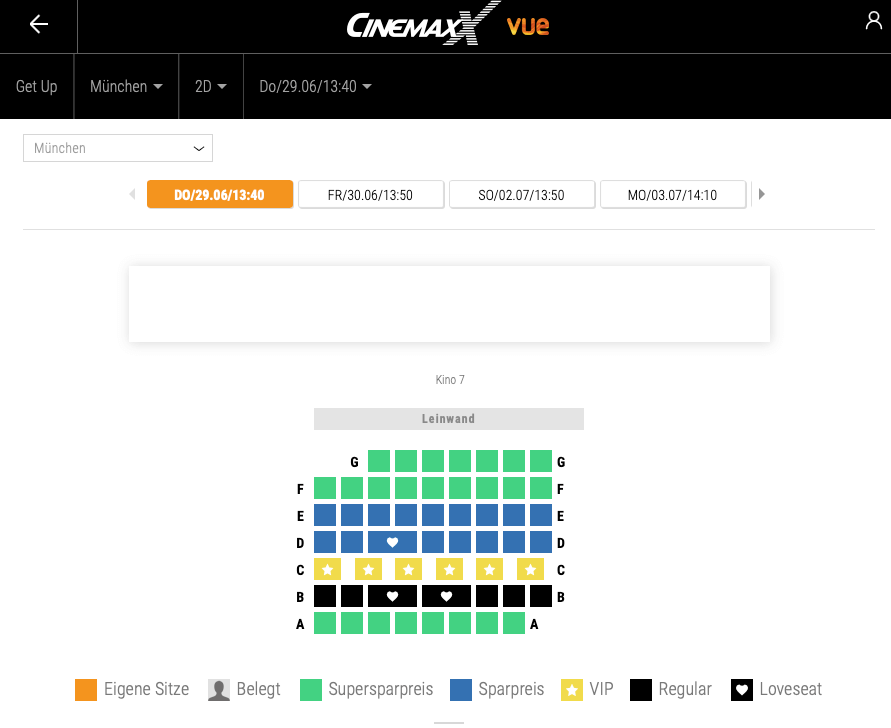Choose the MO/03.07/14:10 showtime button
This screenshot has width=891, height=728.
[x=673, y=195]
